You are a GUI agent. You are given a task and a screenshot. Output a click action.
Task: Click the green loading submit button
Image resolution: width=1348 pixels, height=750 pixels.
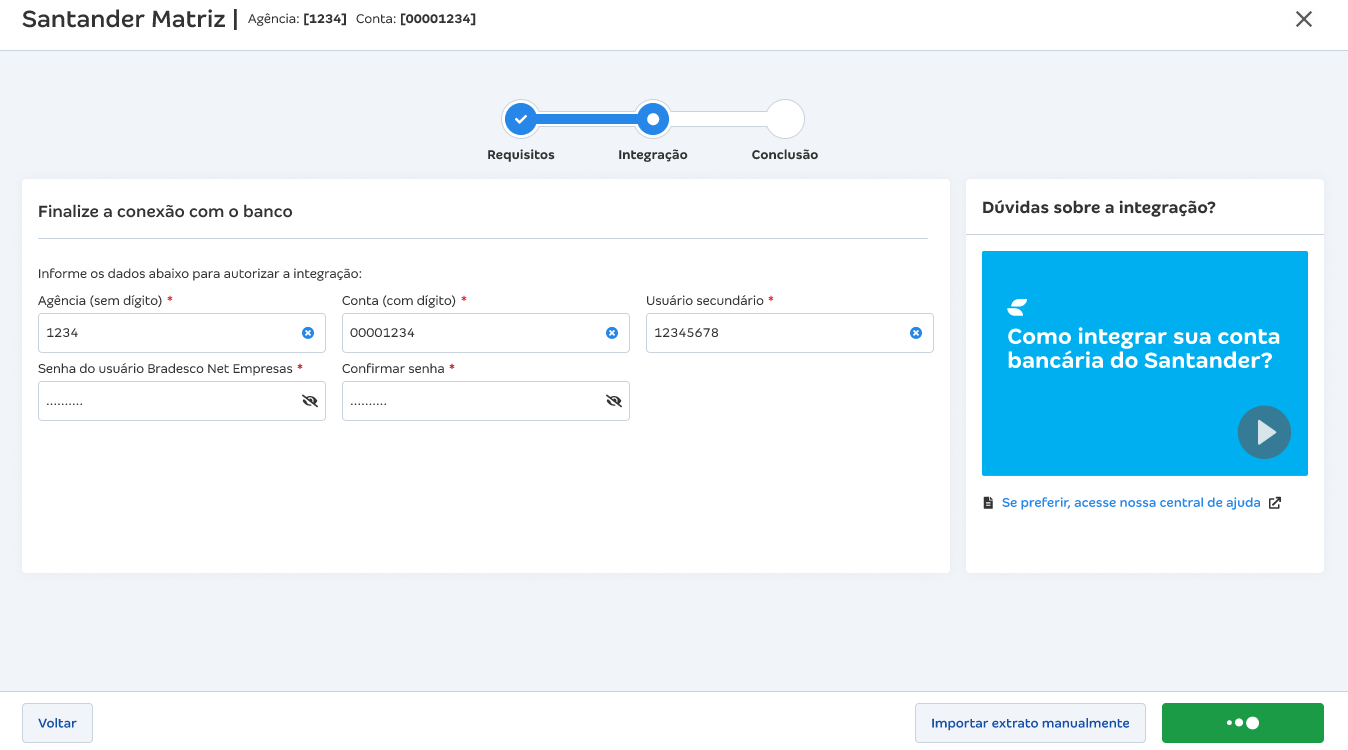click(x=1242, y=723)
